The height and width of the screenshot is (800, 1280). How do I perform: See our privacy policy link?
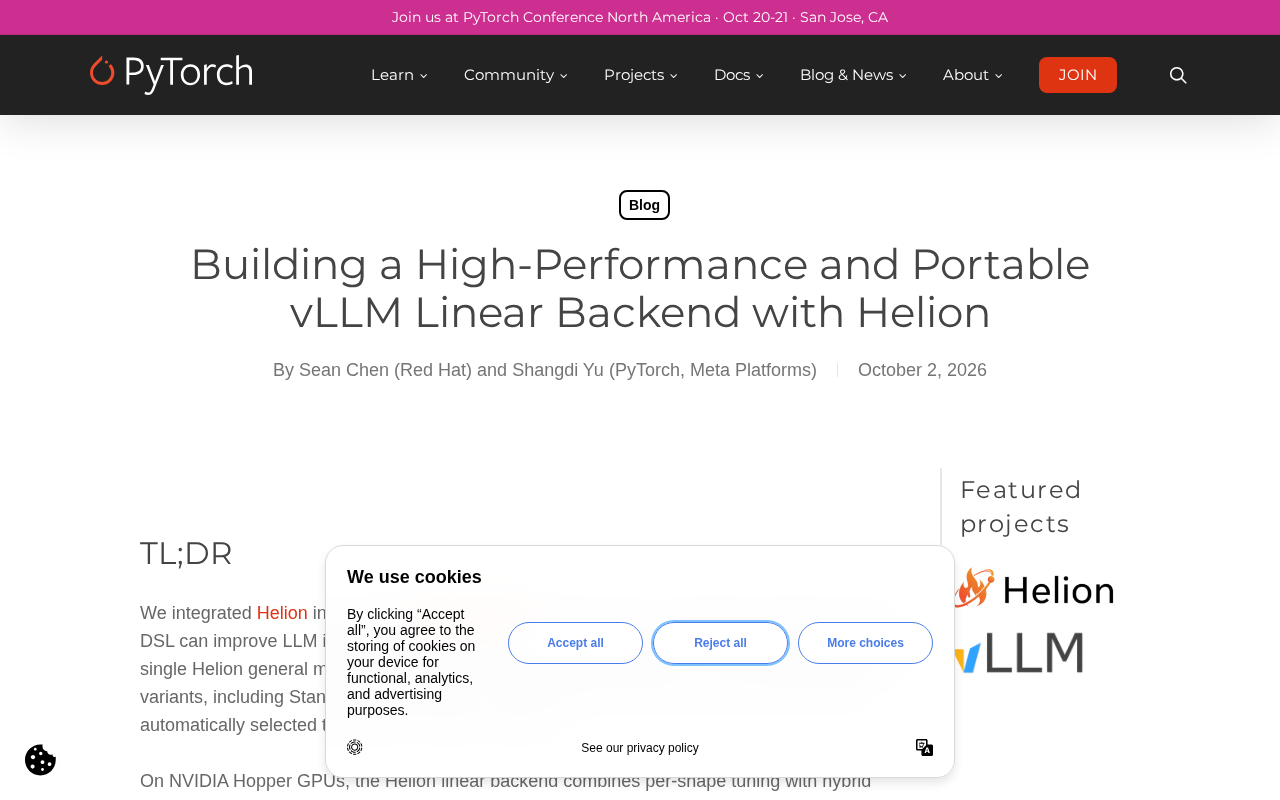640,748
